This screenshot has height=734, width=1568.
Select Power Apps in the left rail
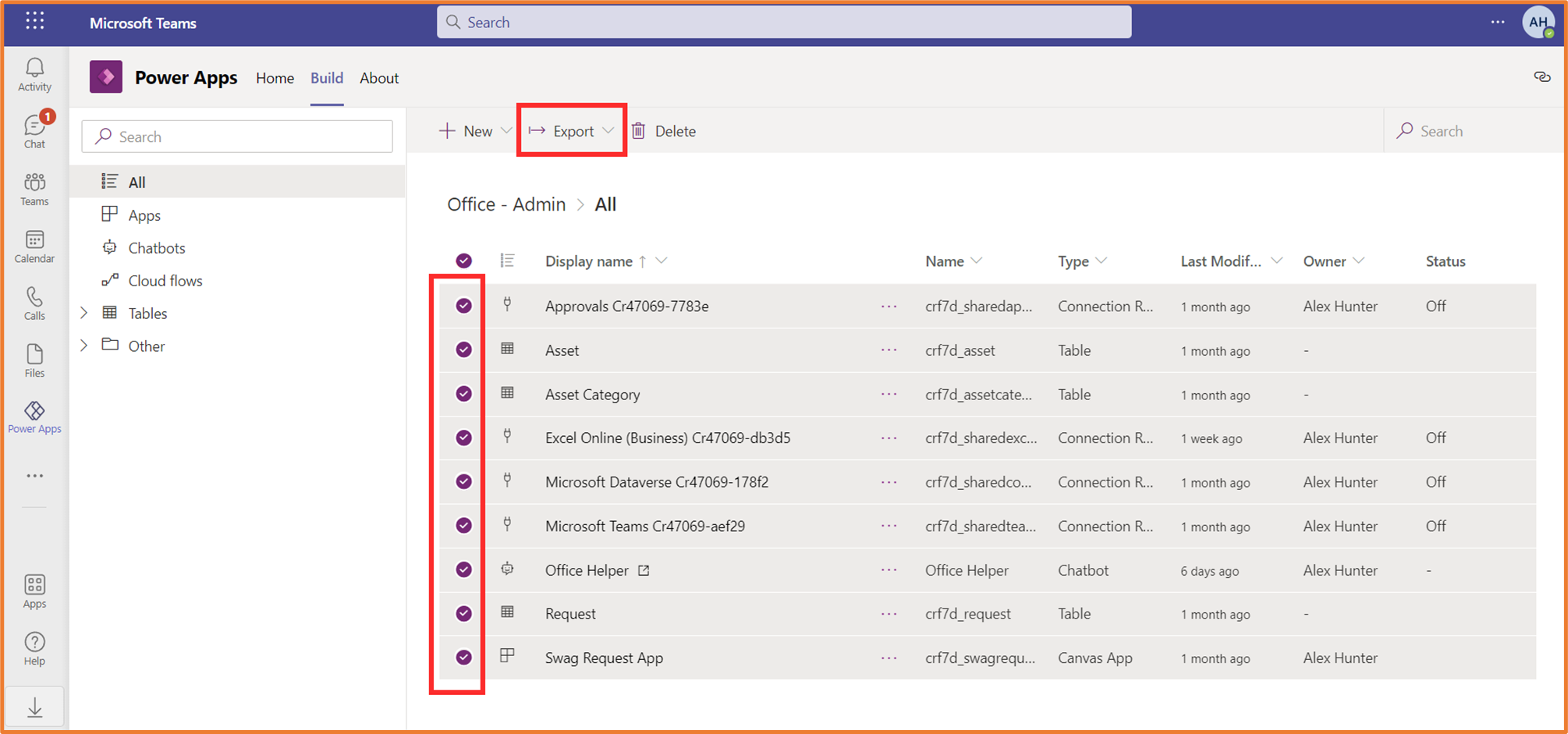click(34, 417)
